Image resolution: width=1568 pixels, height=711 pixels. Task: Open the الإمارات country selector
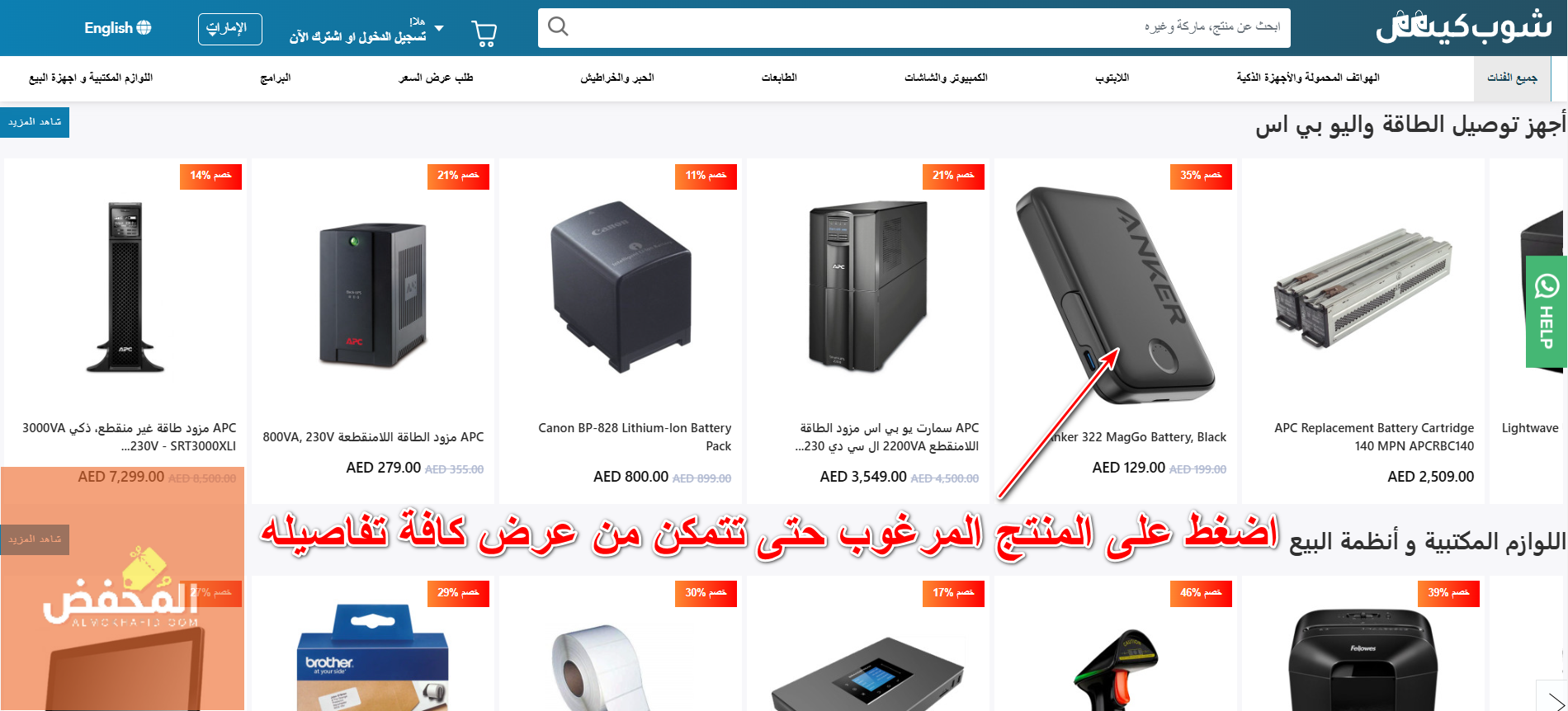click(x=229, y=29)
